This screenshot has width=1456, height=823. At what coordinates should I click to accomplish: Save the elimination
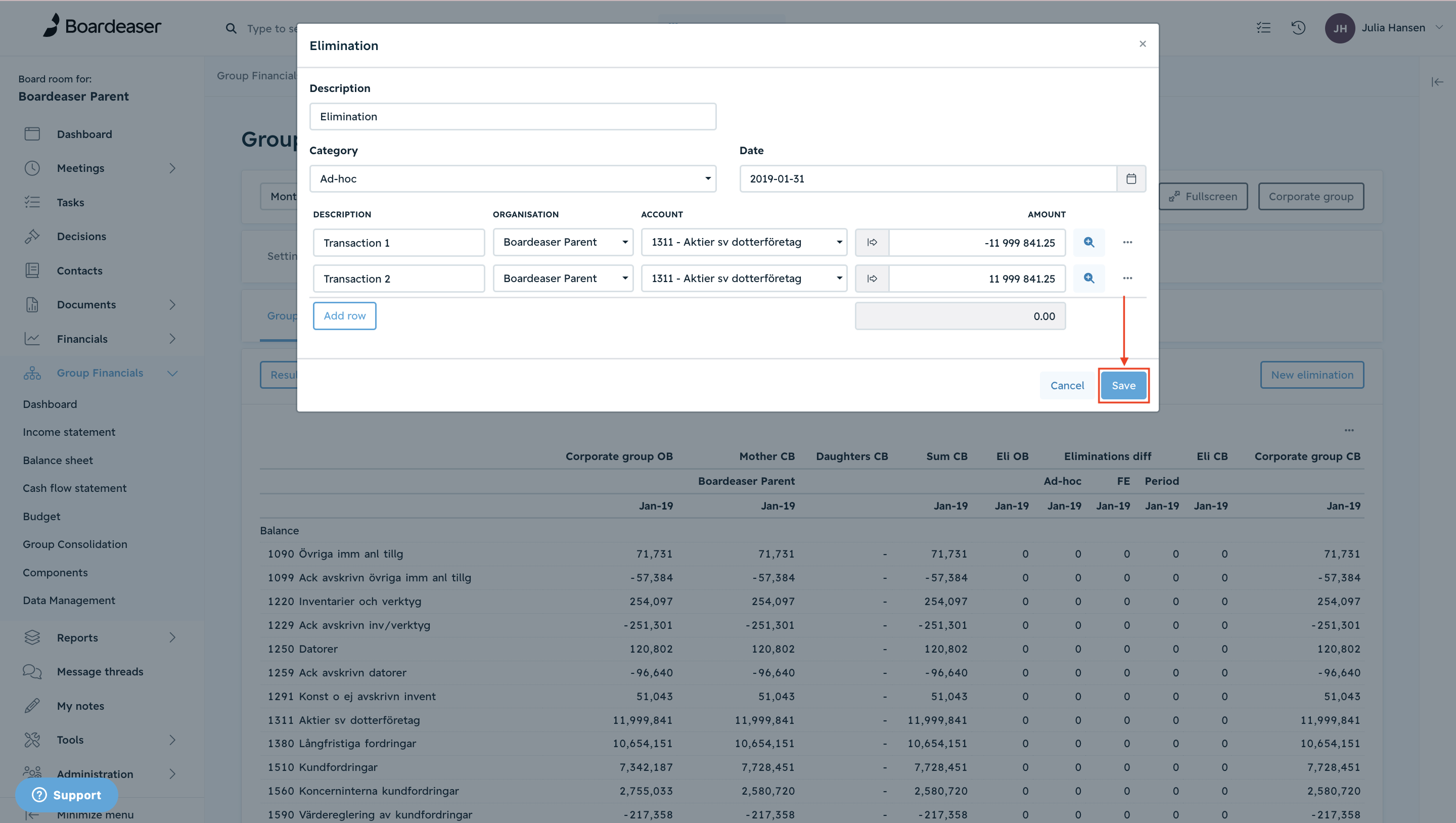tap(1123, 386)
